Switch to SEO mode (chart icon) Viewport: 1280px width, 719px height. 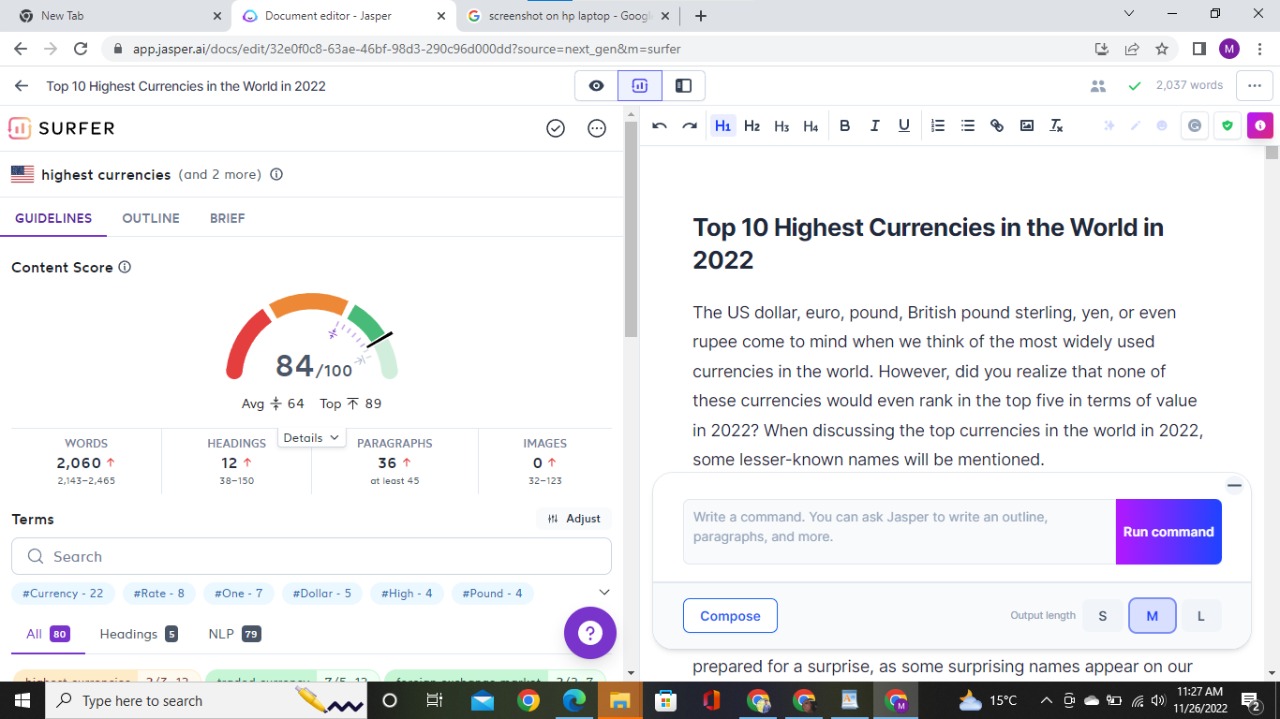640,86
